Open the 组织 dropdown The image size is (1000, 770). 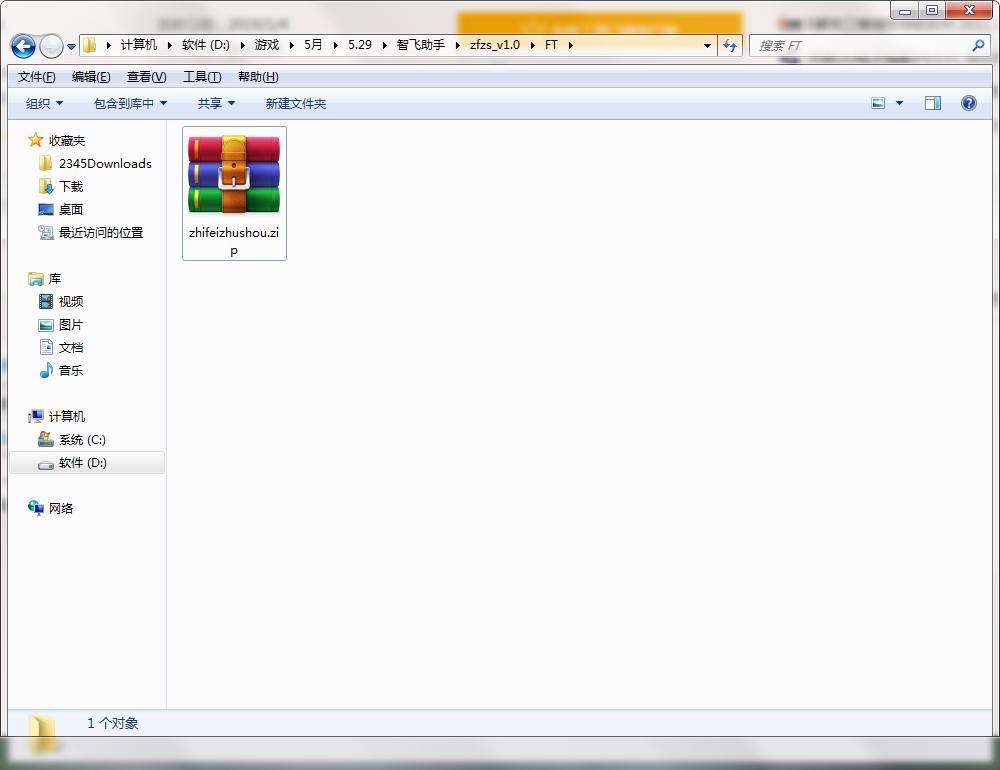pos(44,103)
